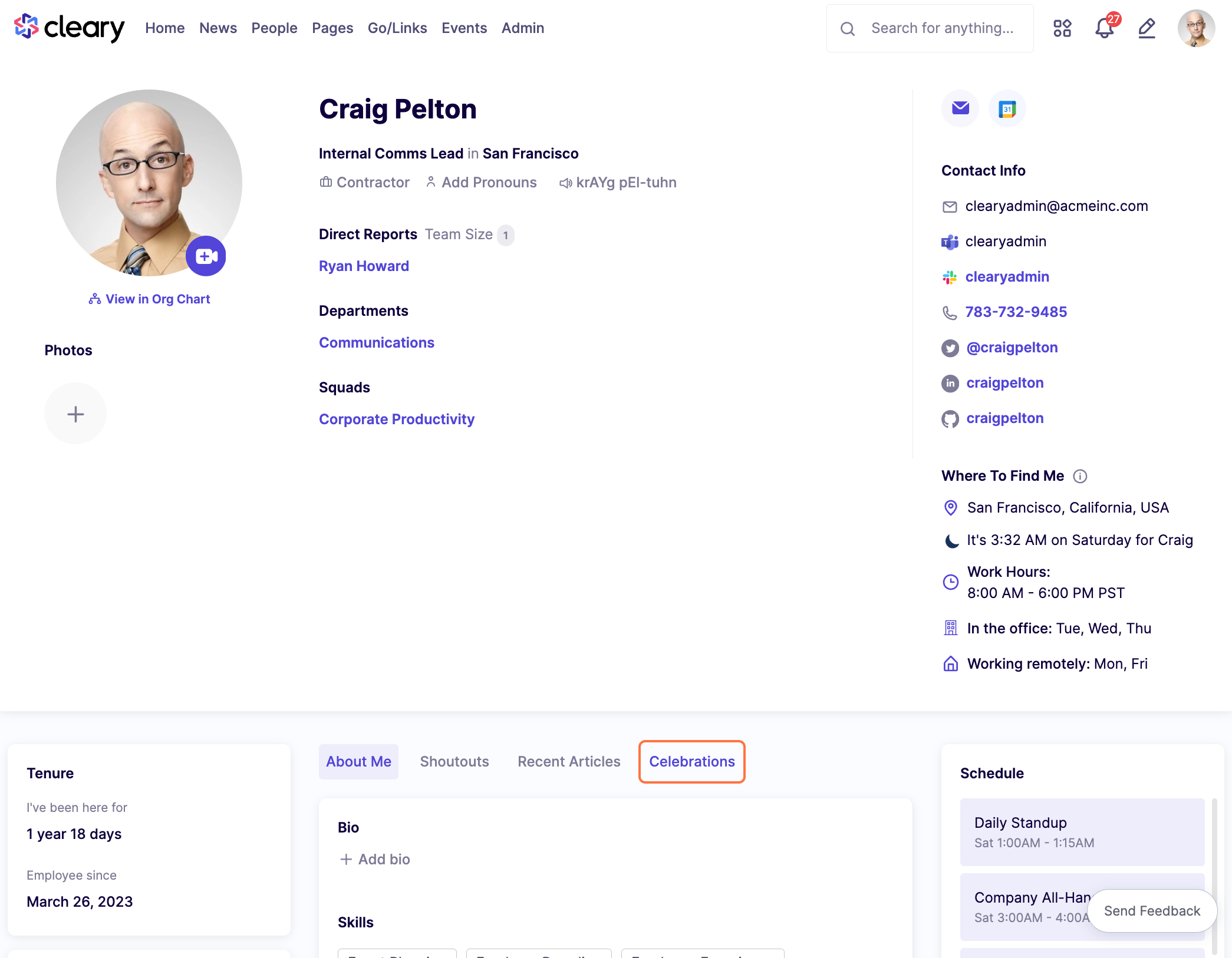Open the Pages nav item
The height and width of the screenshot is (958, 1232).
332,28
